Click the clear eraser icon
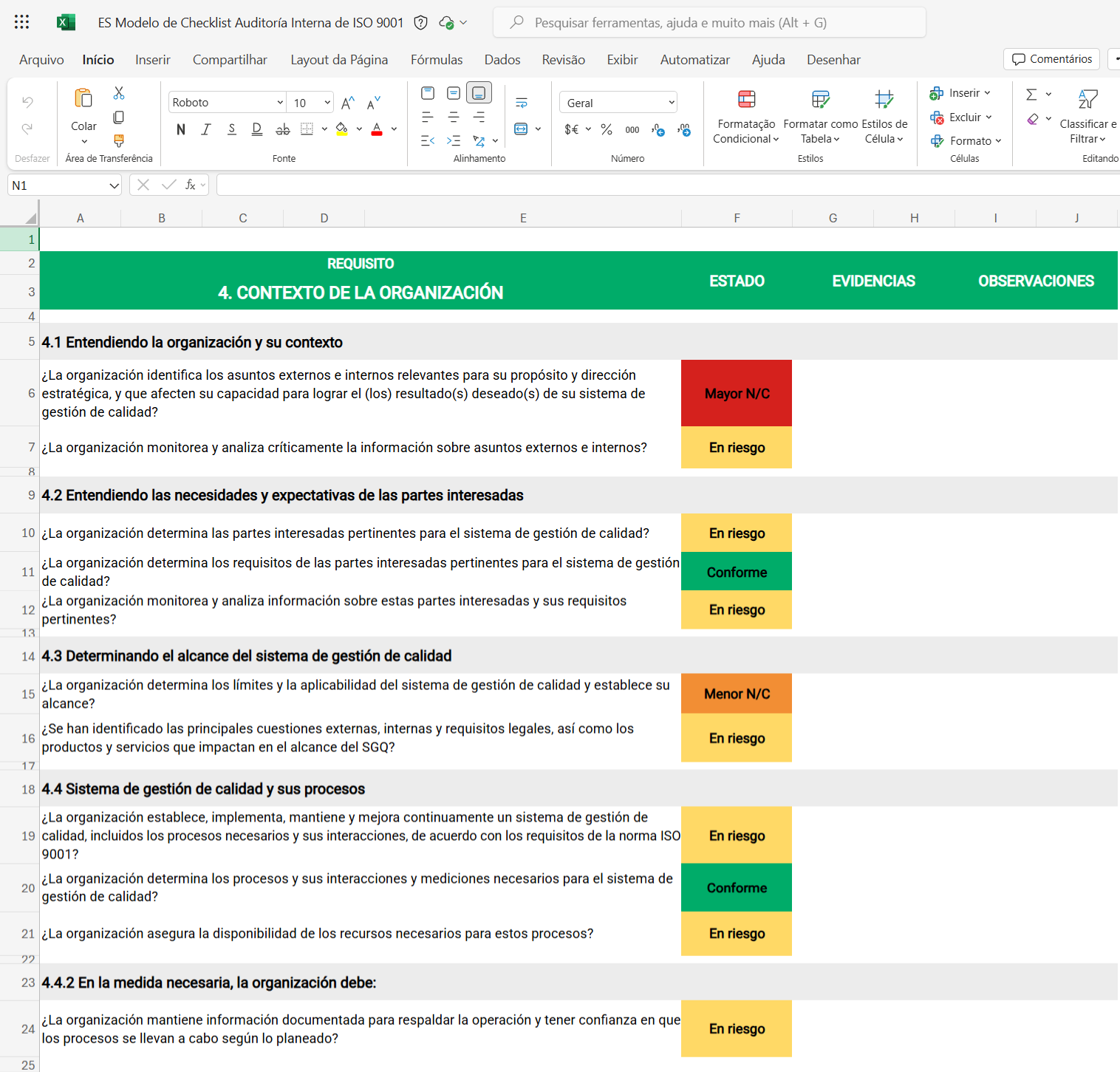Screen dimensions: 1120x1072 pyautogui.click(x=1033, y=119)
